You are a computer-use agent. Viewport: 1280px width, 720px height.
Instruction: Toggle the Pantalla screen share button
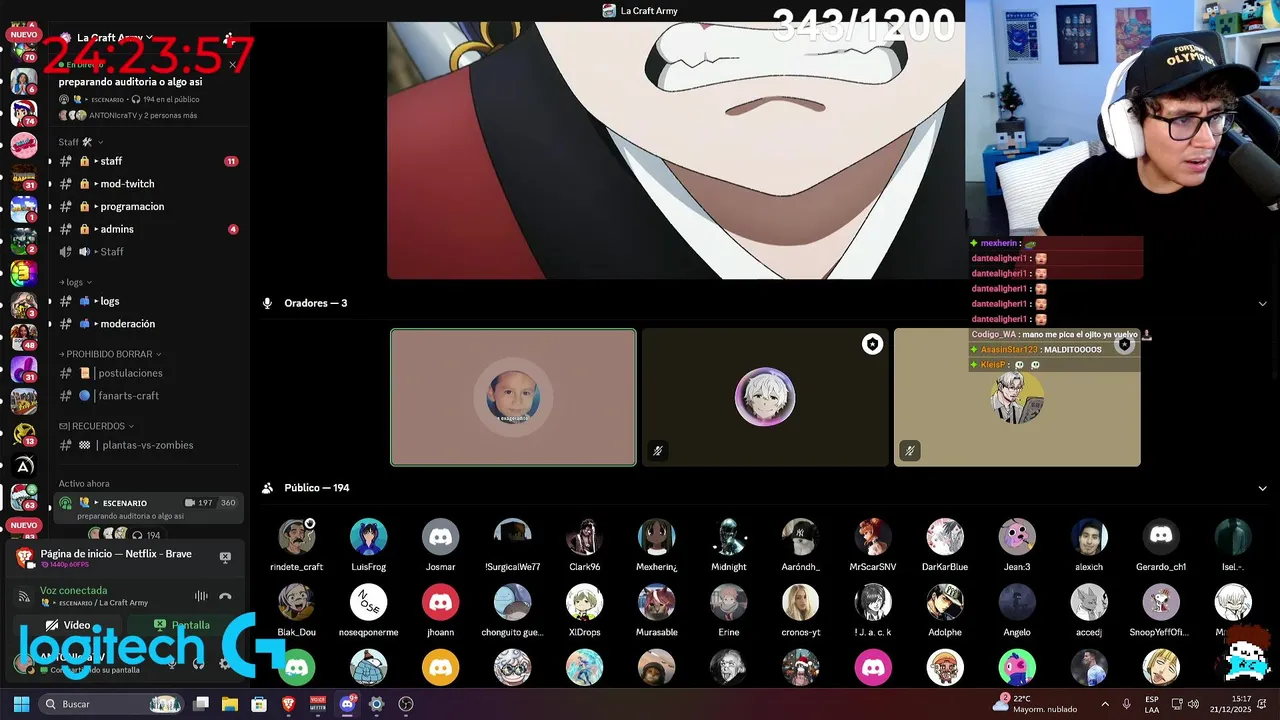point(182,625)
